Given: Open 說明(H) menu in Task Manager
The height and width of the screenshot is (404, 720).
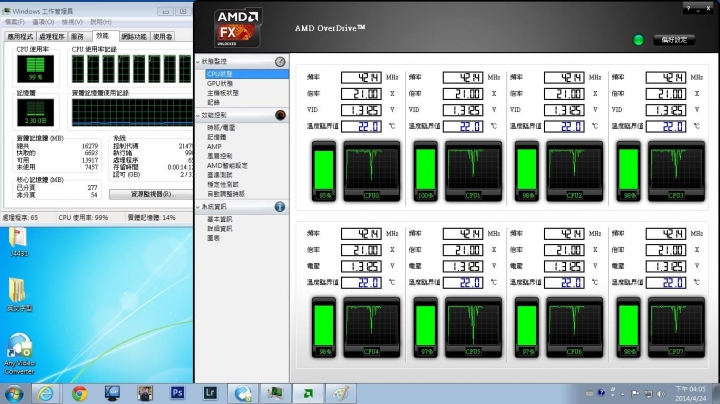Looking at the screenshot, I should point(101,22).
